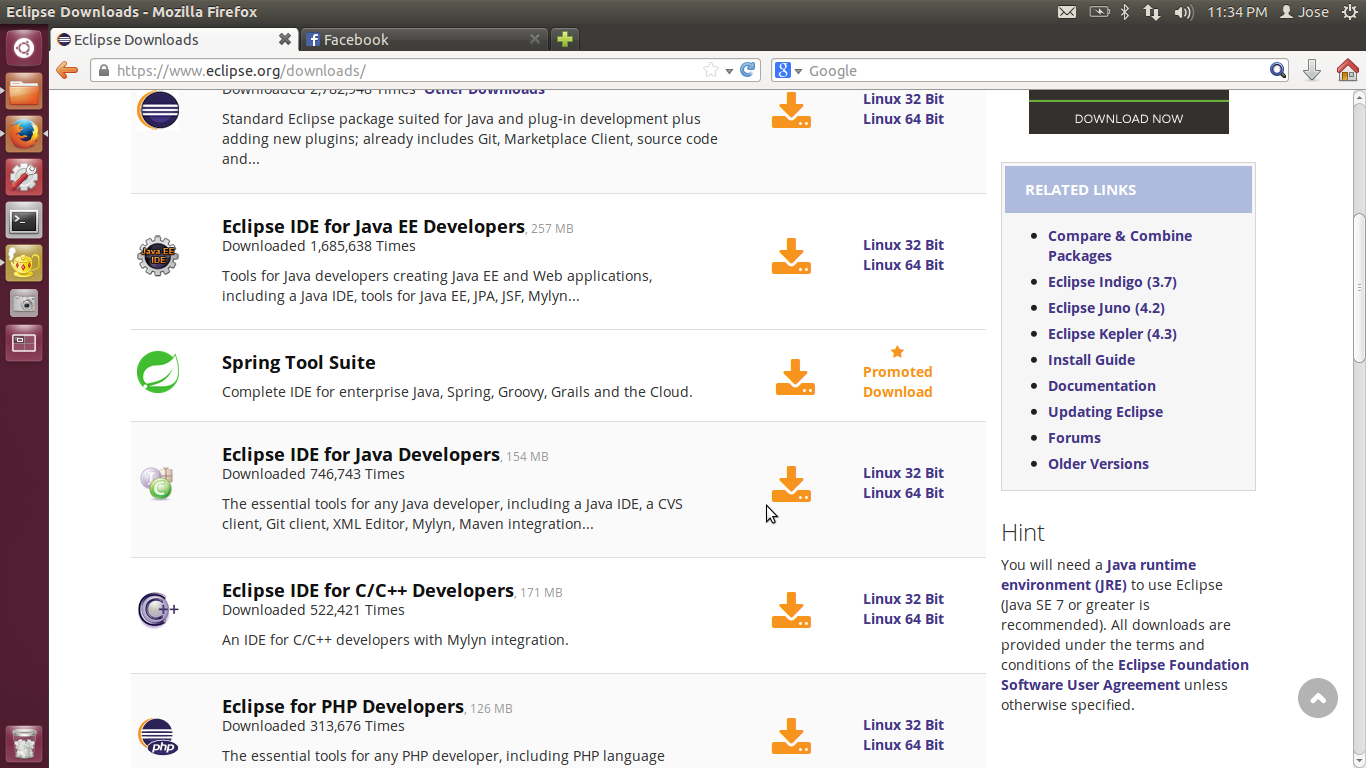Click the page vertical scrollbar thumb
Image resolution: width=1366 pixels, height=768 pixels.
click(1359, 288)
